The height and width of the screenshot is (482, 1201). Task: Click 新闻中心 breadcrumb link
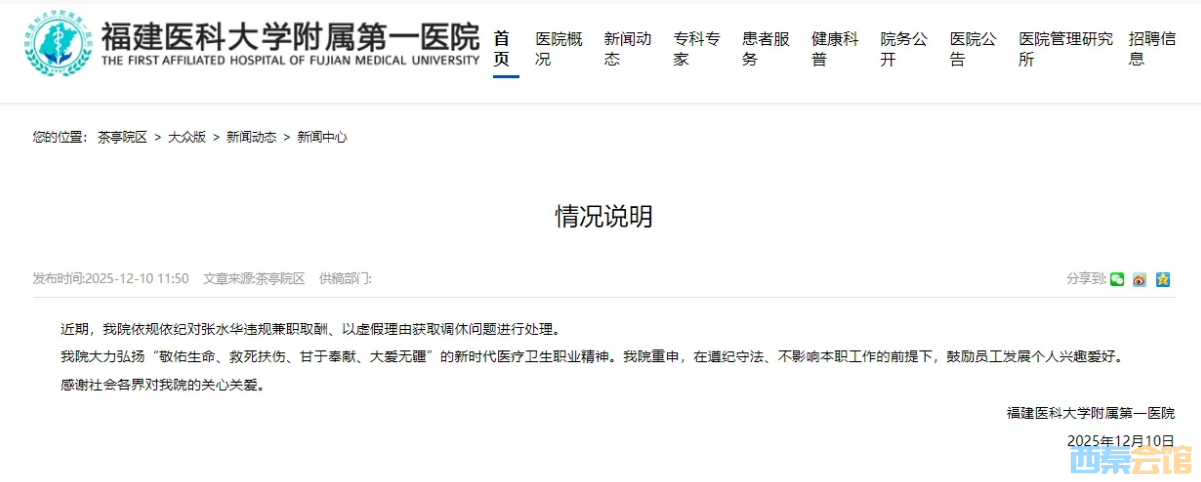pos(322,137)
